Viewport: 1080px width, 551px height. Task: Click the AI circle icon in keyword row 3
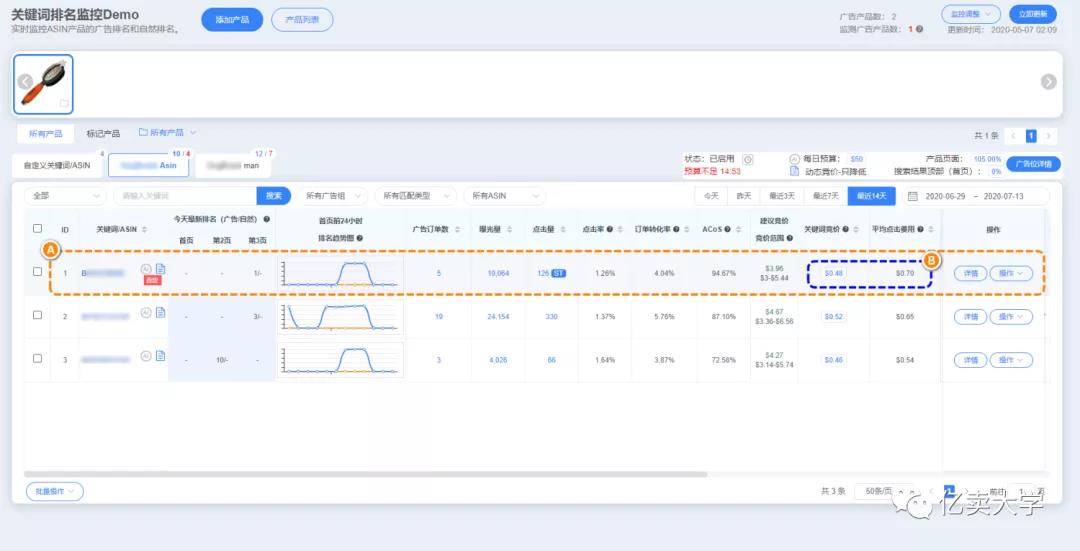[146, 356]
